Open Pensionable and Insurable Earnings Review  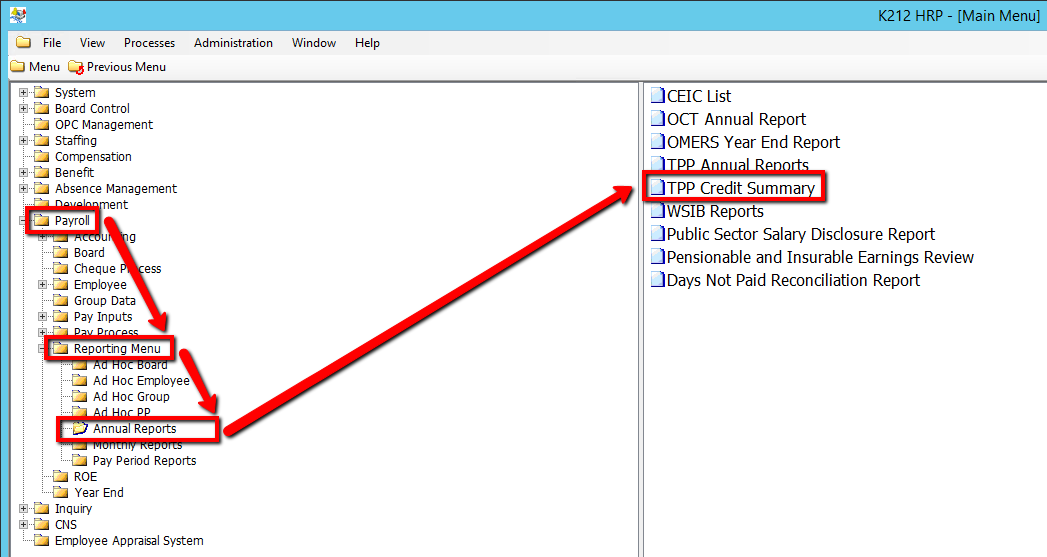[x=820, y=257]
